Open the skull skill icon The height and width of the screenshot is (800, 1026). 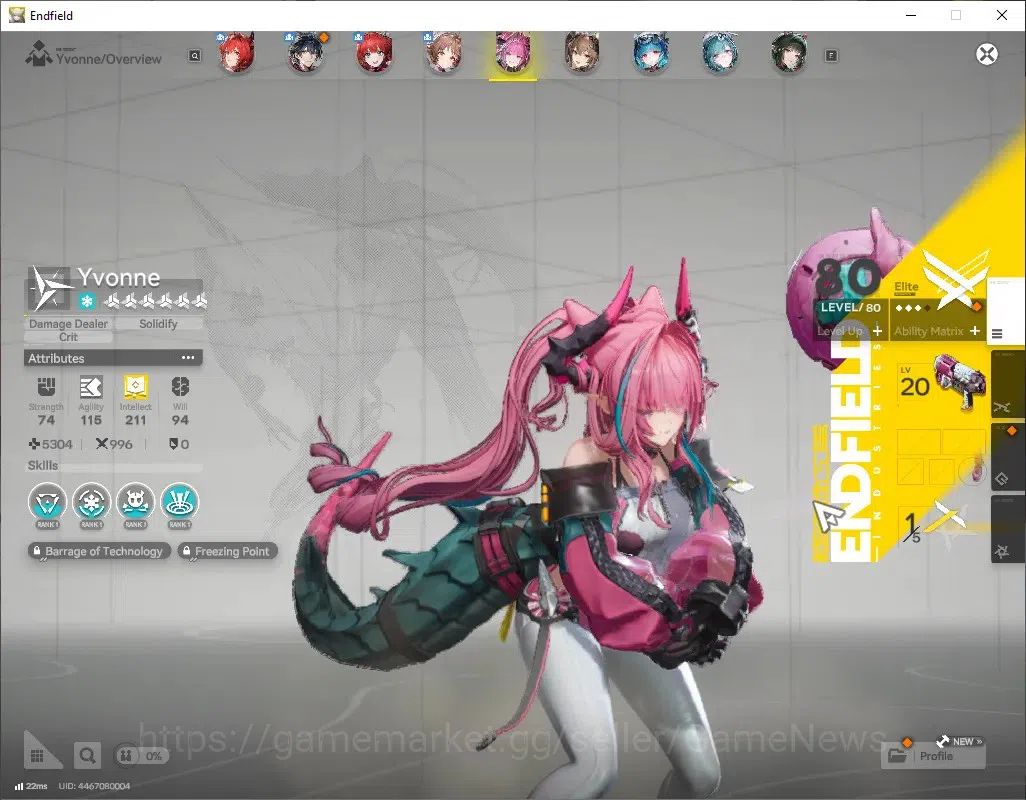135,502
